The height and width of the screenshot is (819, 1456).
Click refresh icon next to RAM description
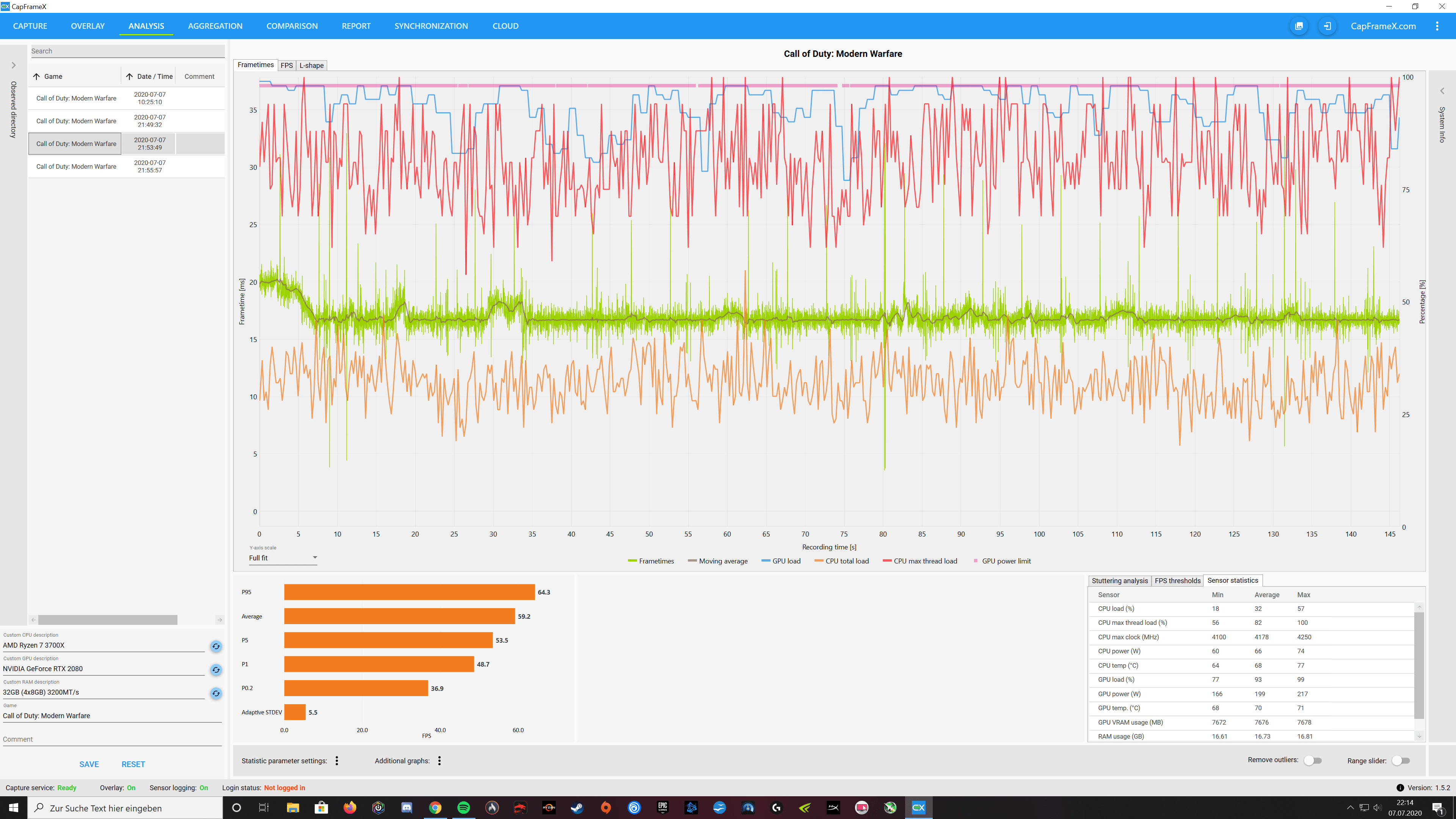[x=216, y=693]
